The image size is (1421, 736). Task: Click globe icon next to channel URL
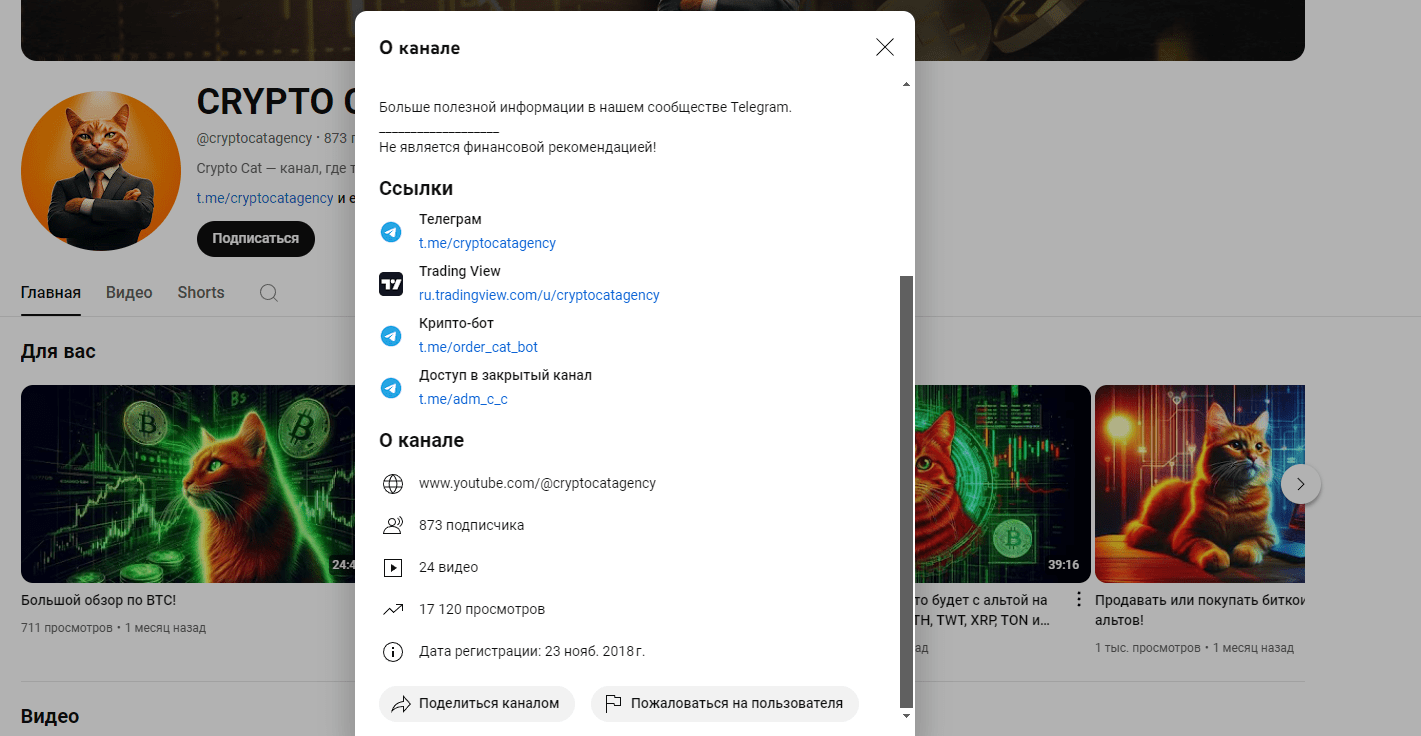pyautogui.click(x=393, y=484)
